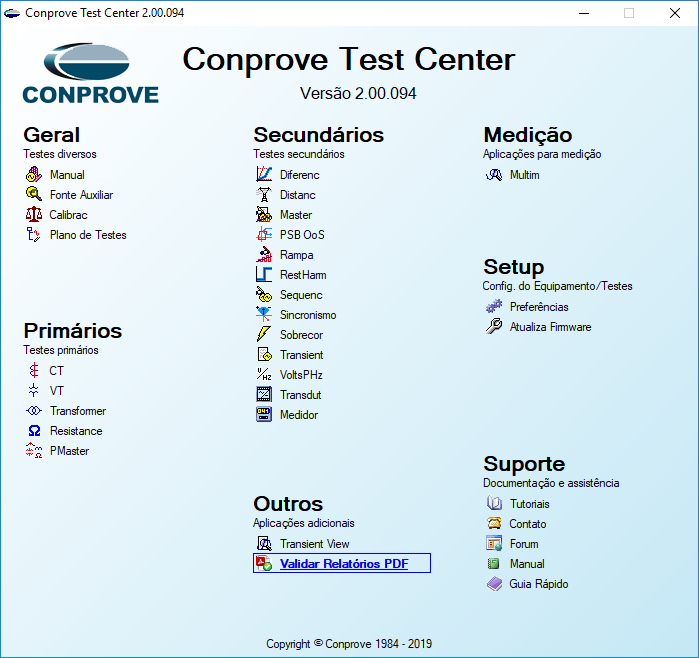Open Tutoriais under Suporte
Viewport: 699px width, 658px height.
pyautogui.click(x=530, y=504)
